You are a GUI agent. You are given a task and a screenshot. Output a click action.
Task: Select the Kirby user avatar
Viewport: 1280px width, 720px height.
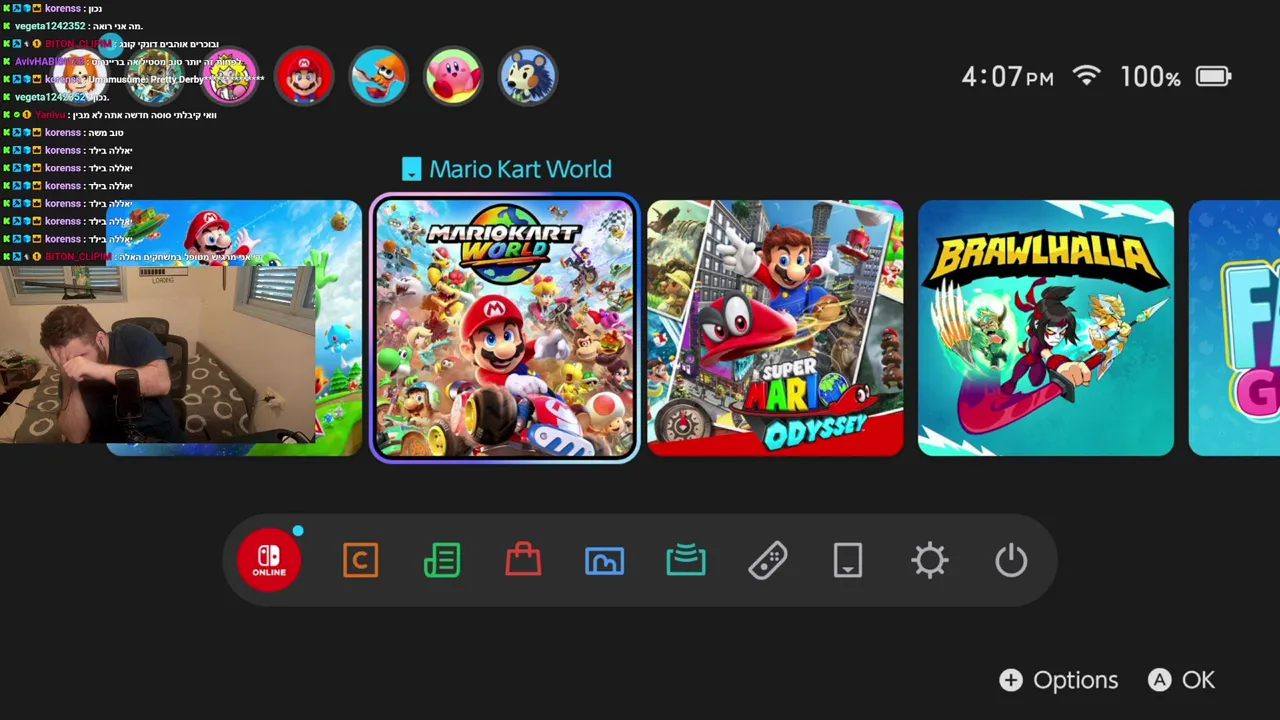(453, 76)
